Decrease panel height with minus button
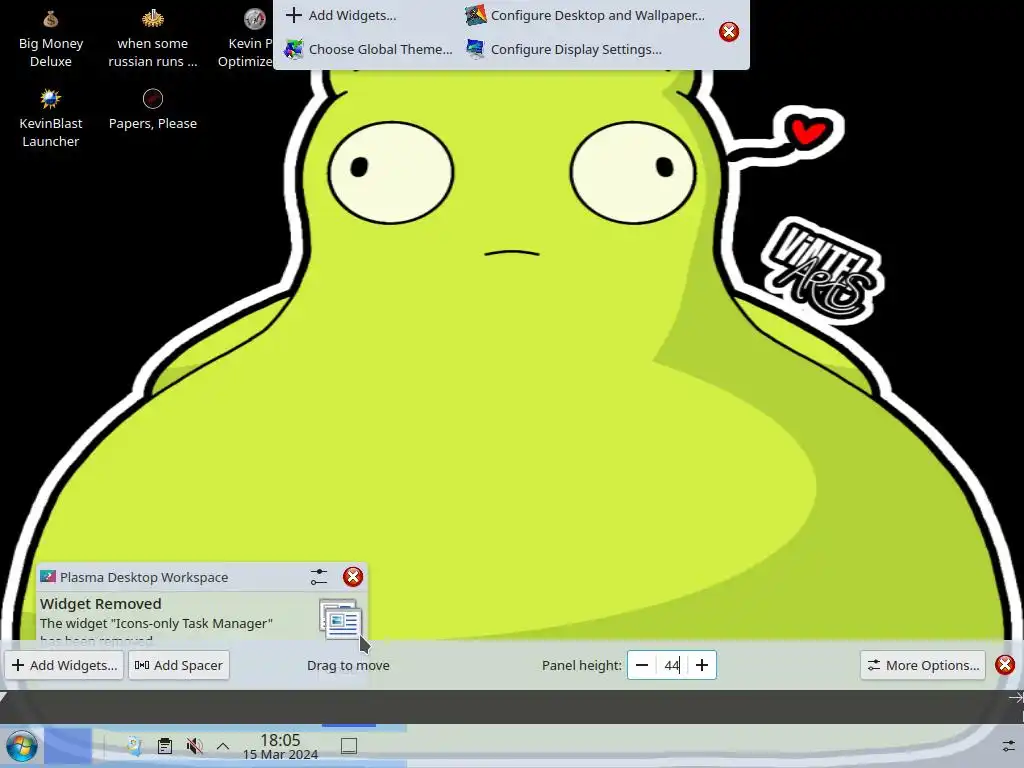The width and height of the screenshot is (1024, 768). click(x=642, y=665)
